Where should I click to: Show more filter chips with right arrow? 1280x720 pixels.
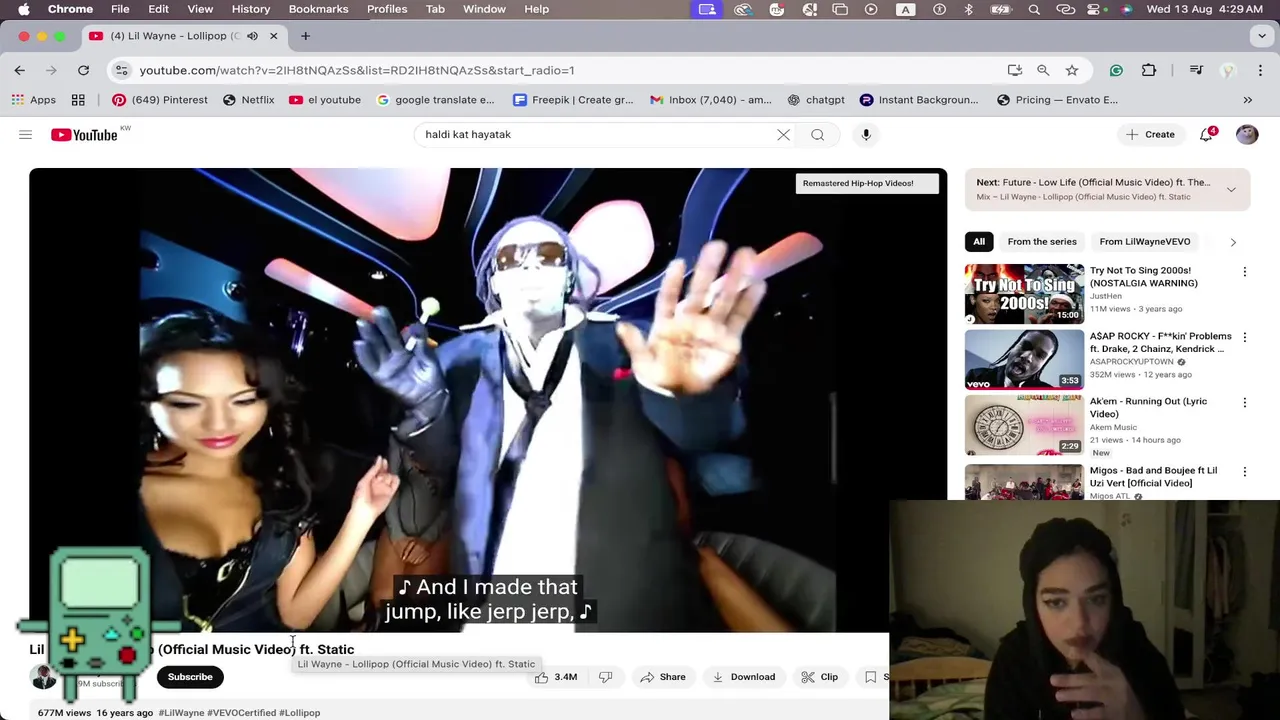[1233, 242]
